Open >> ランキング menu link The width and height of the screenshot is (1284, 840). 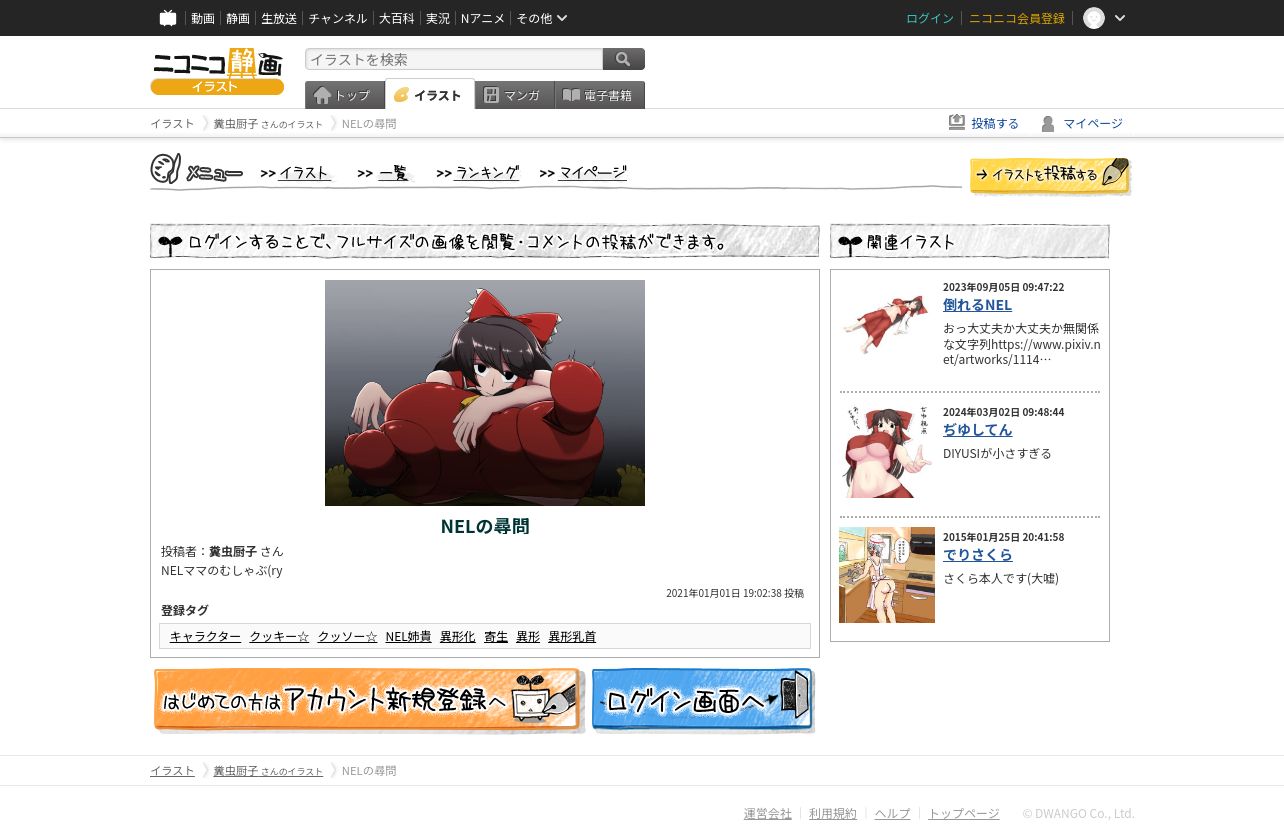pyautogui.click(x=478, y=173)
